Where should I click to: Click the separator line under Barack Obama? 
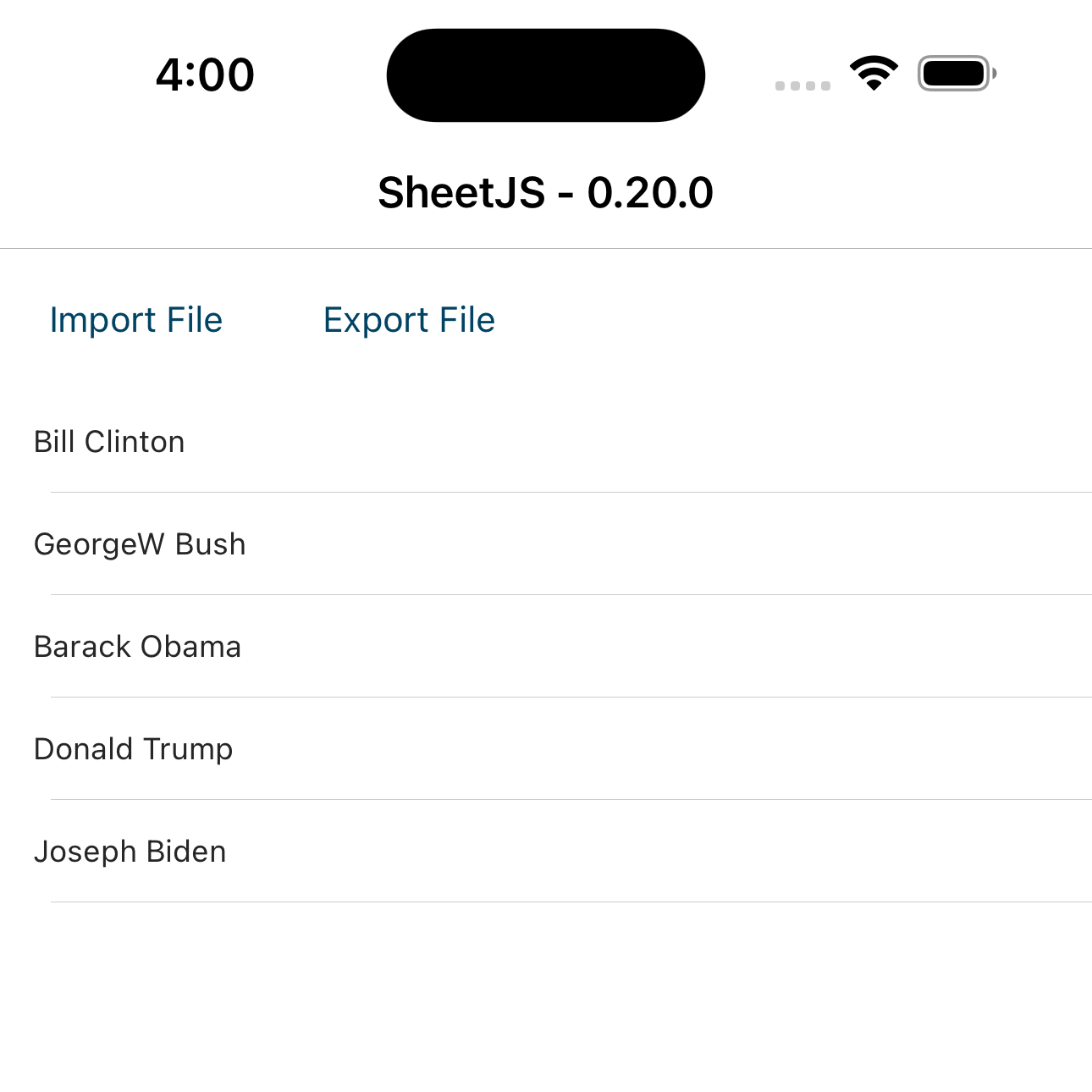click(x=571, y=697)
